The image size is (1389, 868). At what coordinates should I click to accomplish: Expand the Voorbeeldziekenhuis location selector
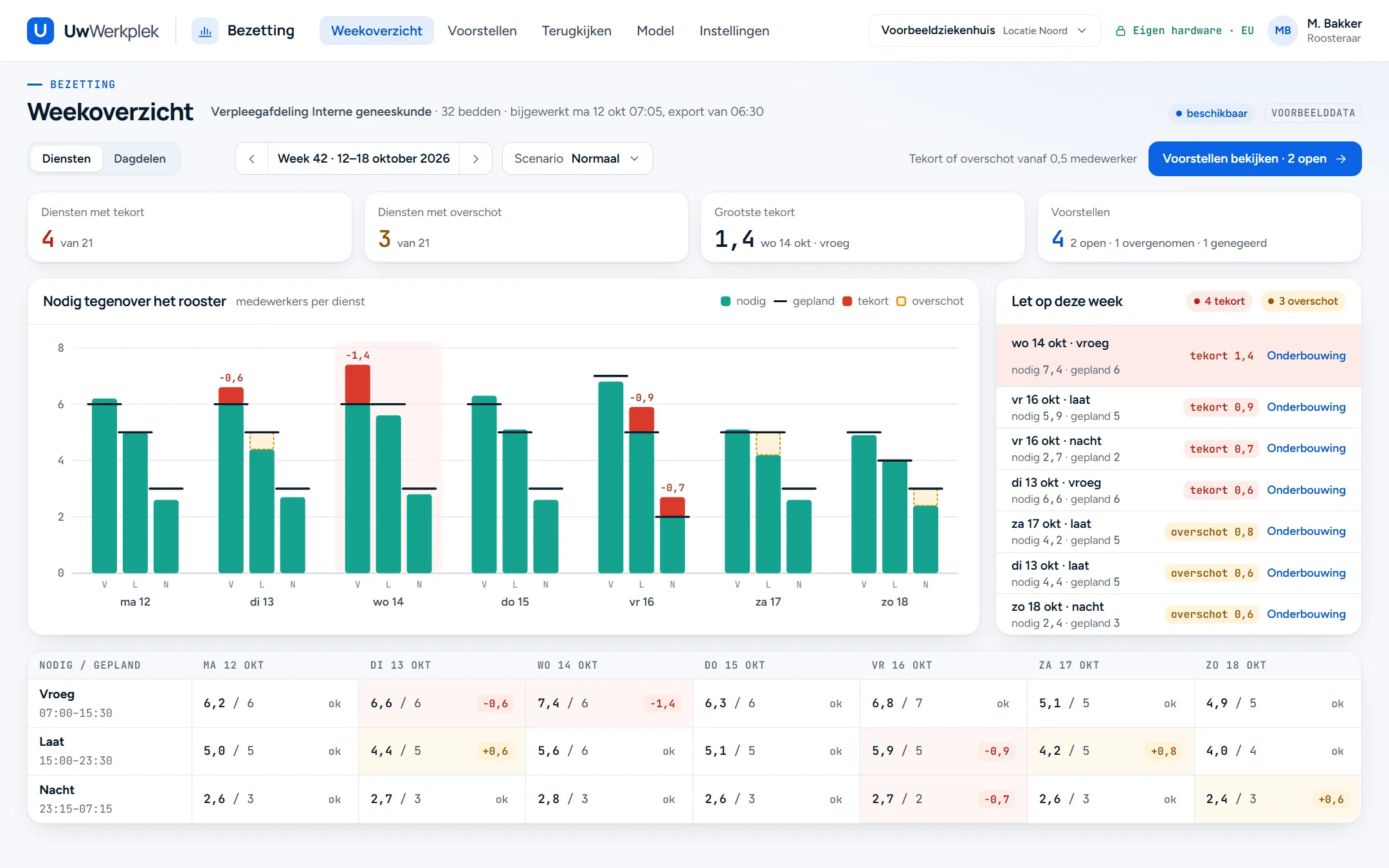[x=984, y=30]
